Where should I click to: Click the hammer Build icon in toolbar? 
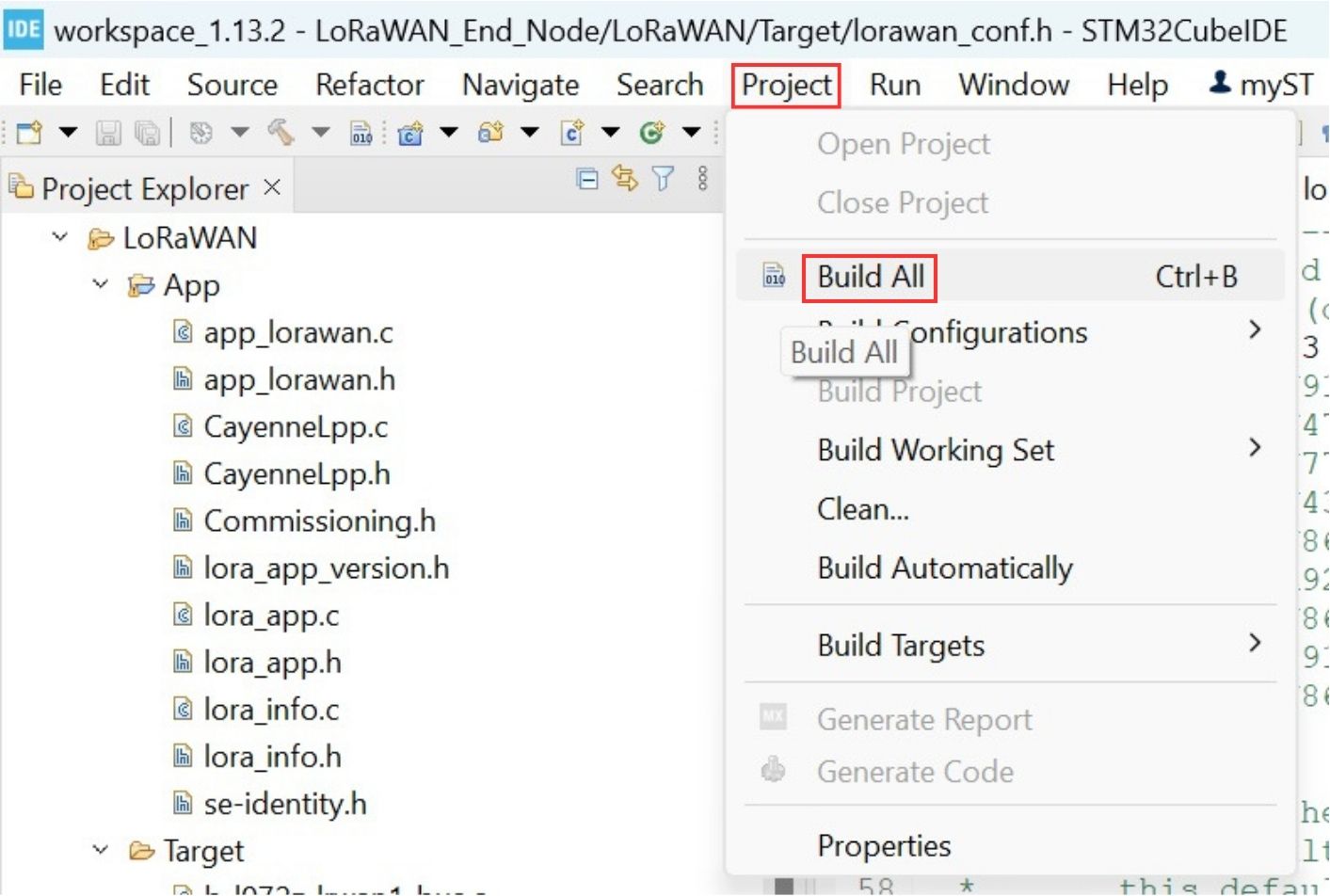281,133
